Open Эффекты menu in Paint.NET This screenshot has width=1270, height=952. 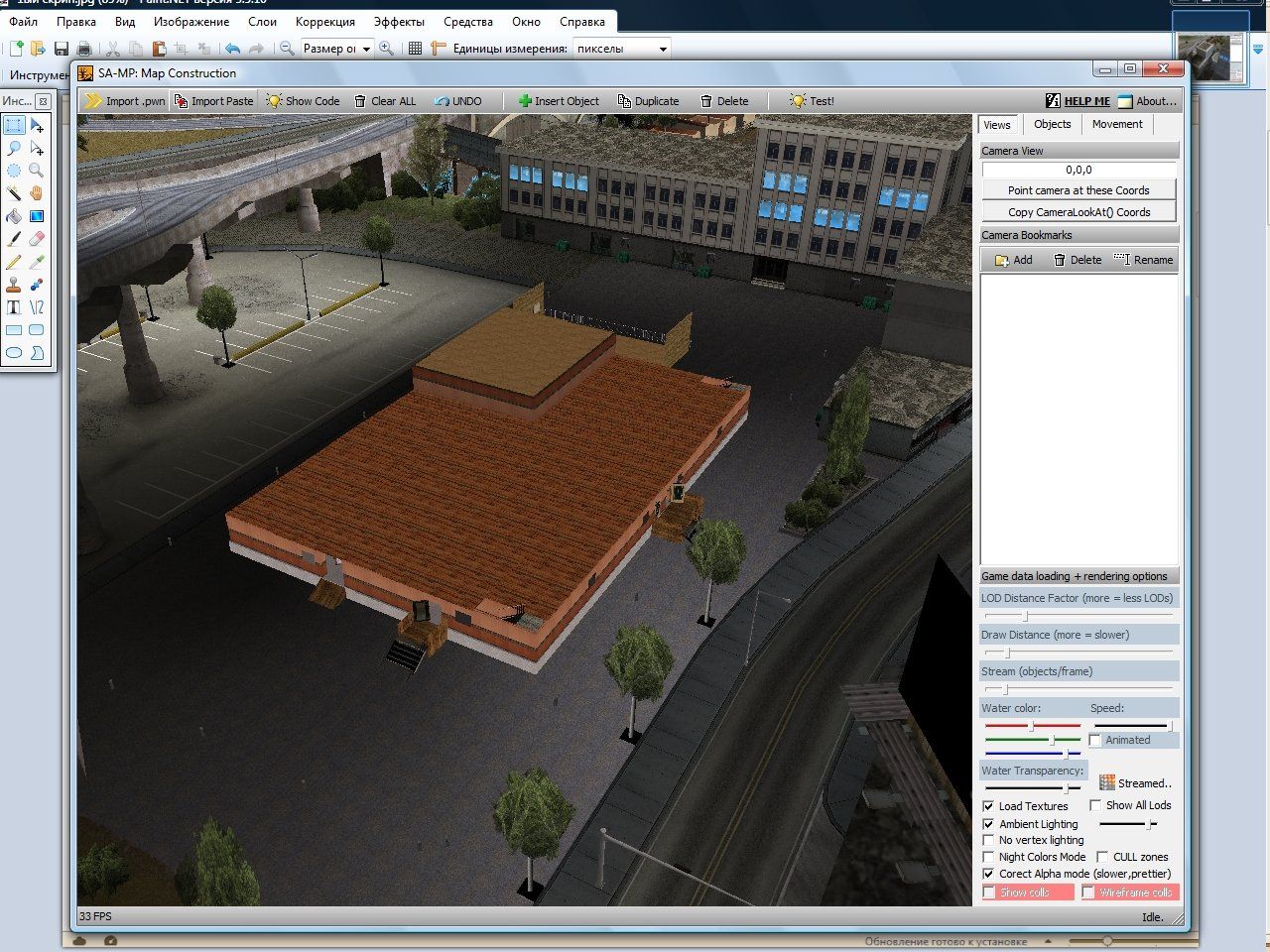click(x=399, y=21)
